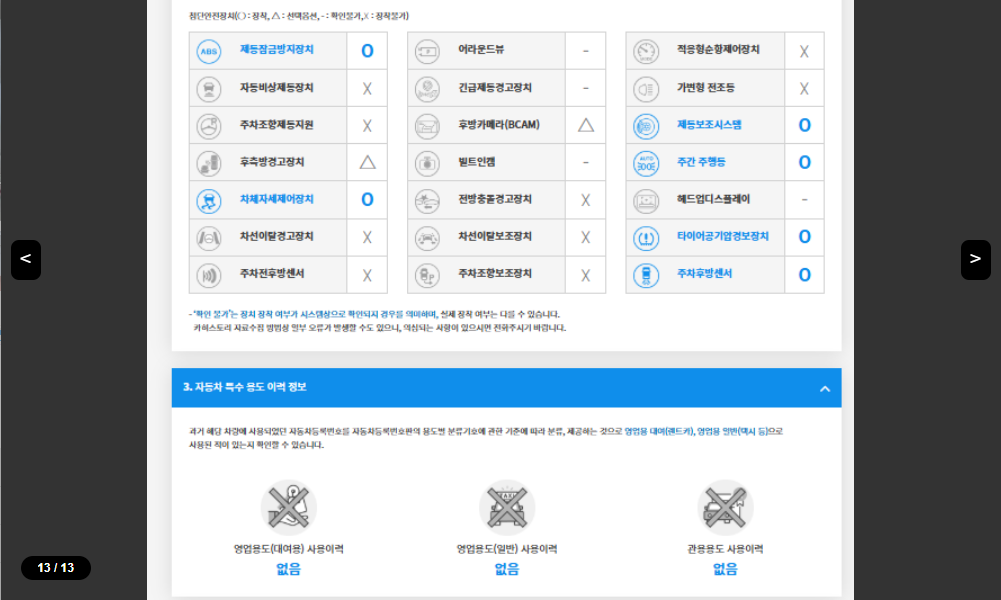Collapse the 자동차 특수 용도 이력 정보 section

(x=826, y=388)
